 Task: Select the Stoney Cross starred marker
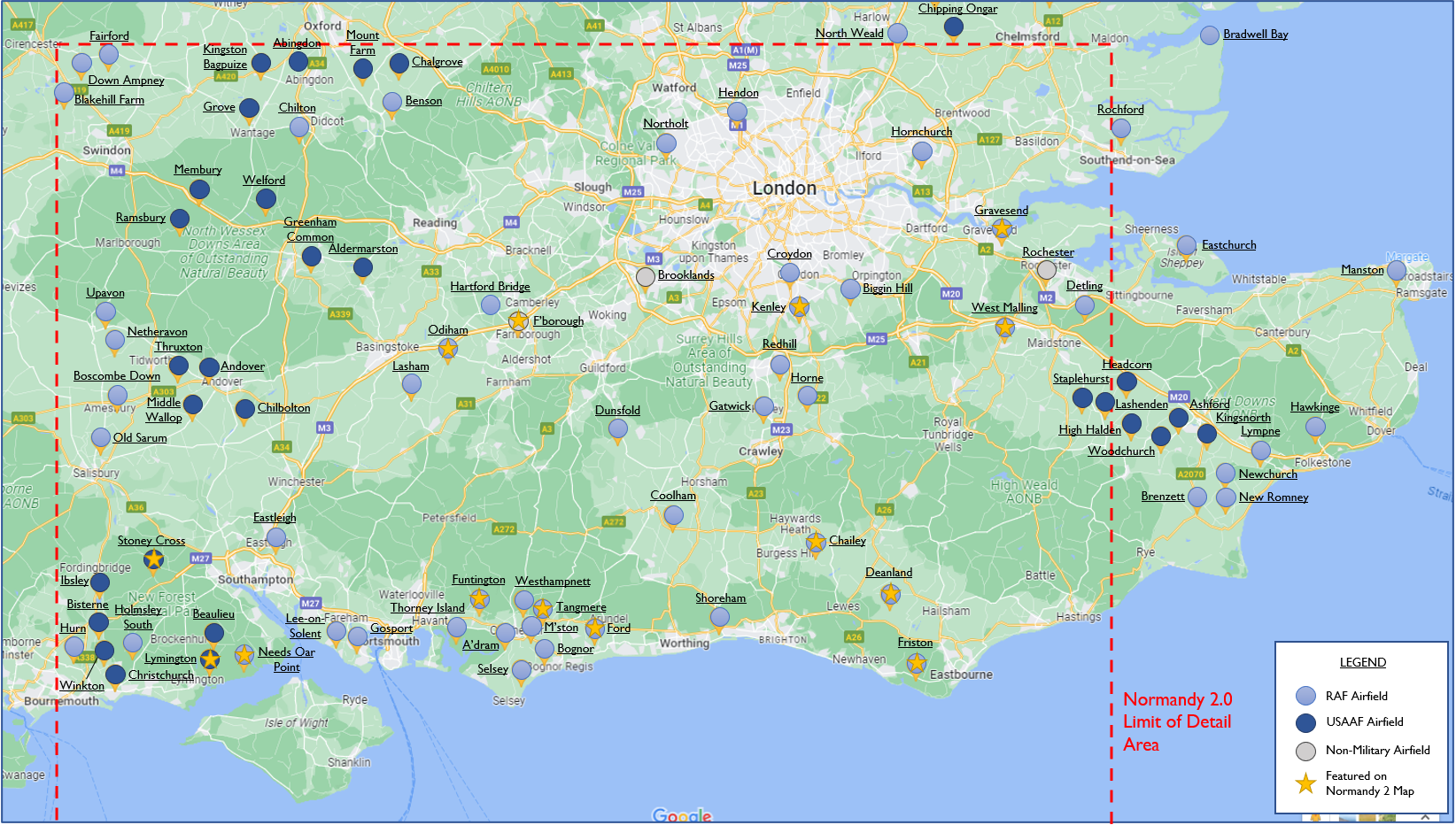click(x=154, y=559)
